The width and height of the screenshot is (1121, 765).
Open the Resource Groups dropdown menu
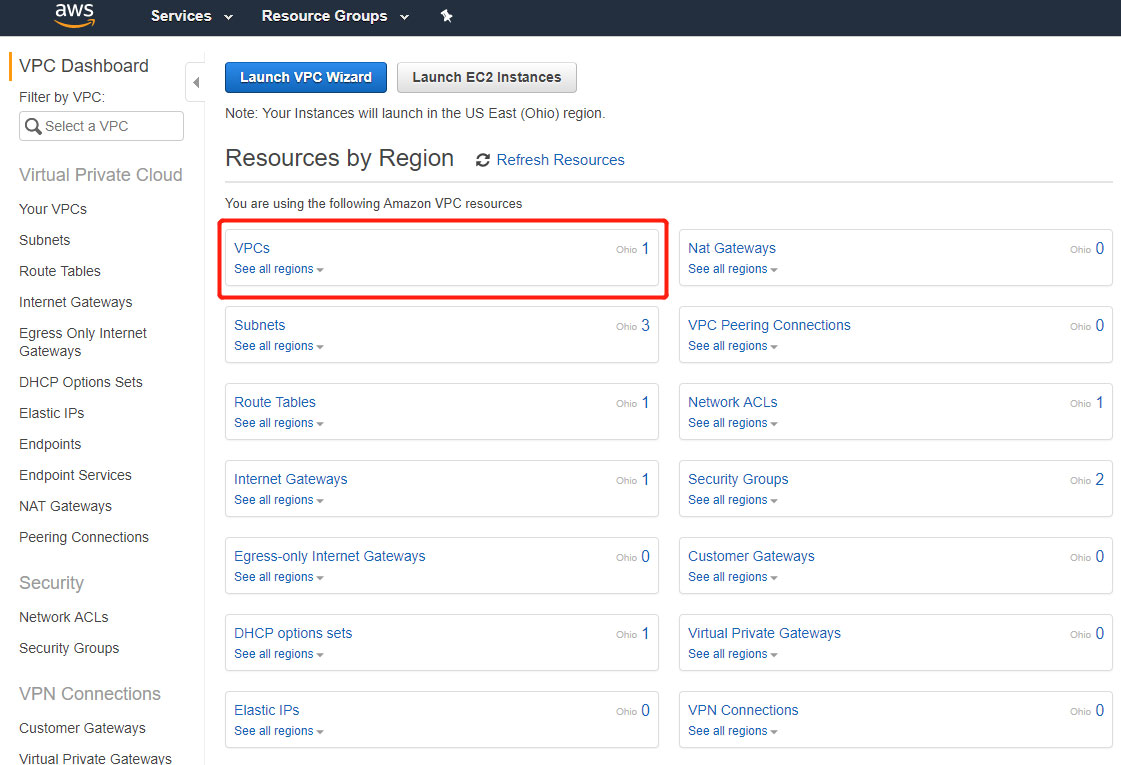click(x=335, y=16)
